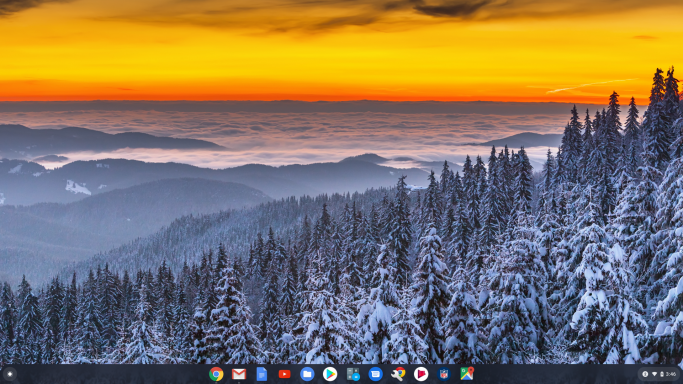Launch the Google Play Store
The height and width of the screenshot is (384, 683).
tap(330, 374)
